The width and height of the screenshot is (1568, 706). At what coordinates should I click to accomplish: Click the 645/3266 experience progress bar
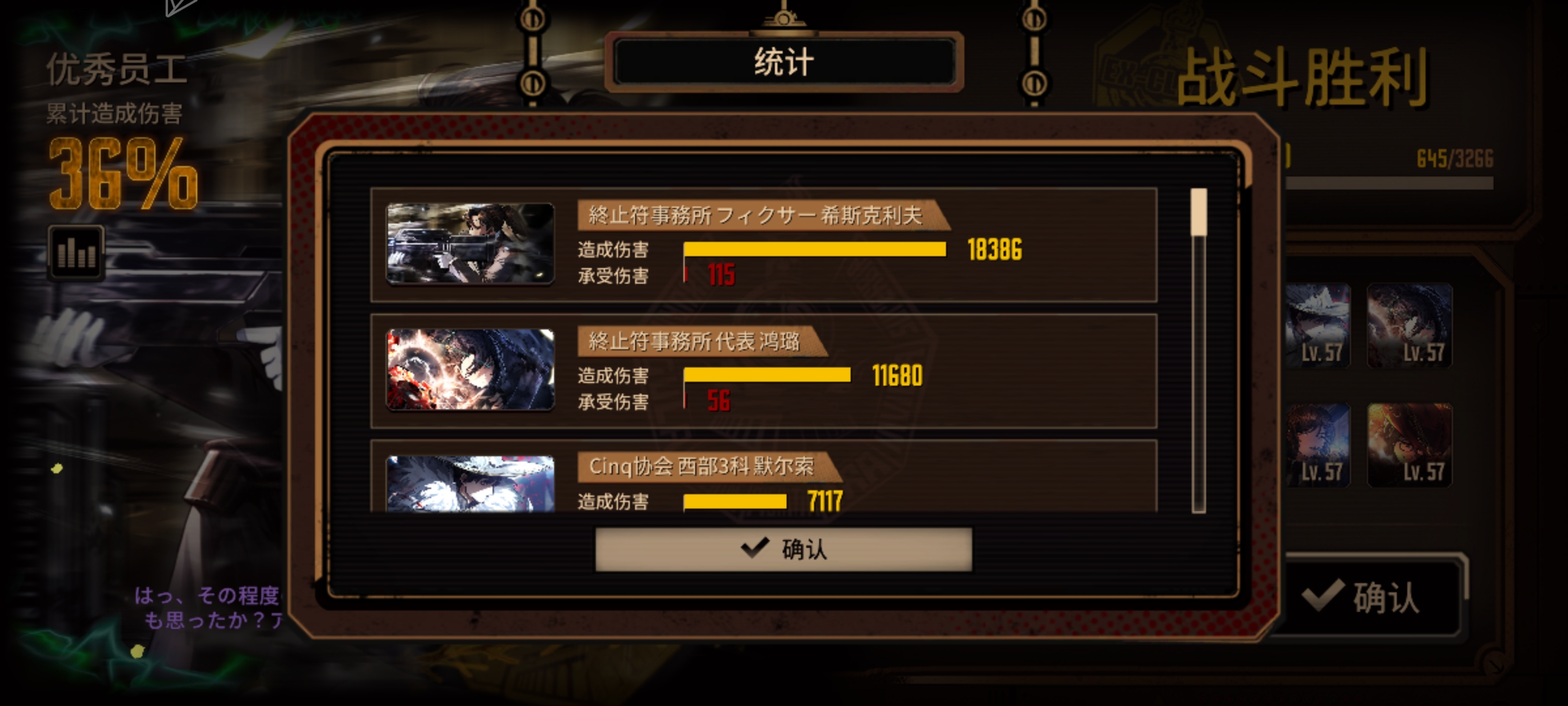tap(1389, 184)
